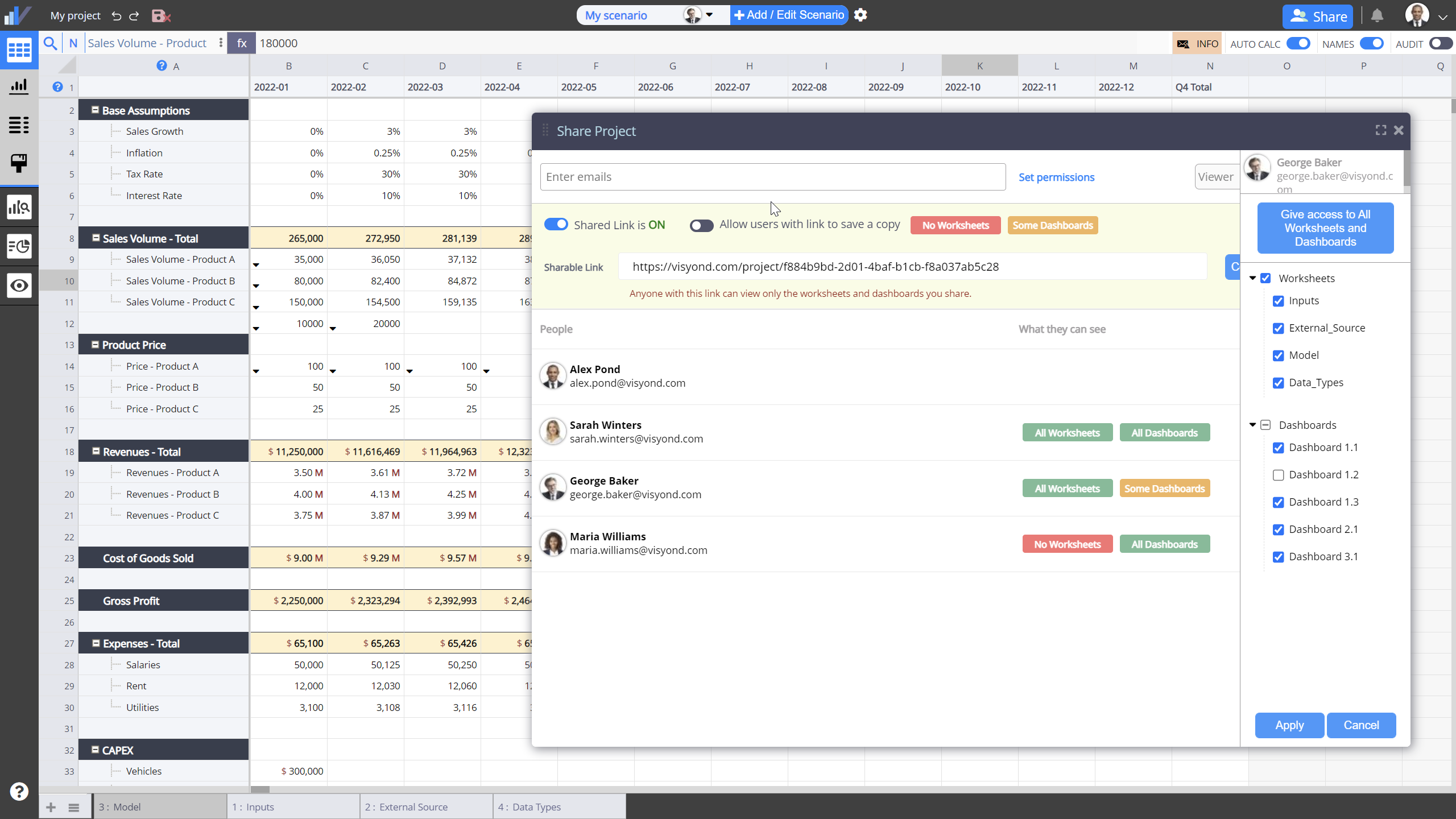
Task: Open the My scenario dropdown
Action: coord(709,15)
